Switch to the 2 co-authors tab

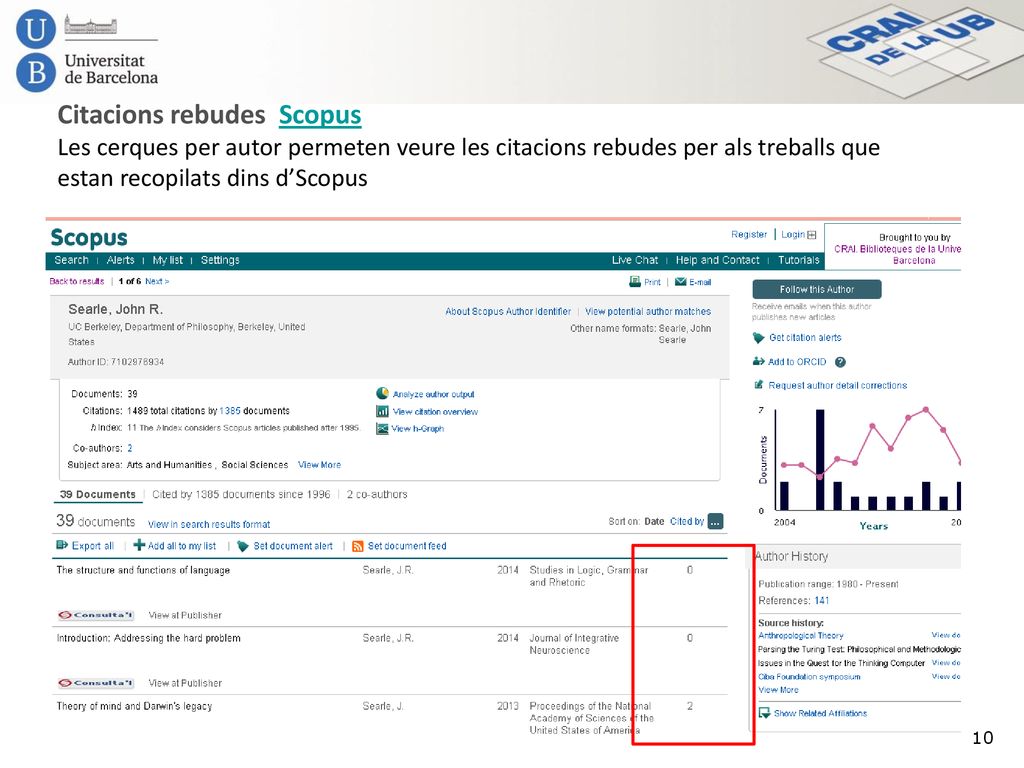coord(377,494)
